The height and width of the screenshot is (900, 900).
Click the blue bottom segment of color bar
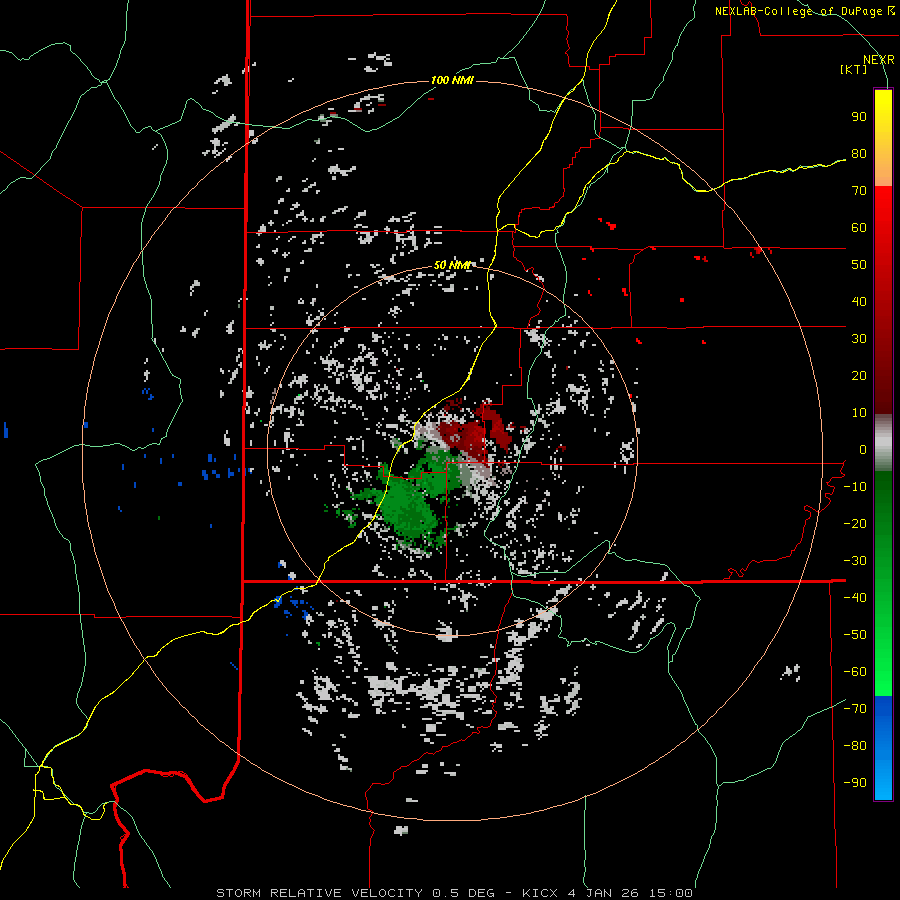tap(883, 748)
